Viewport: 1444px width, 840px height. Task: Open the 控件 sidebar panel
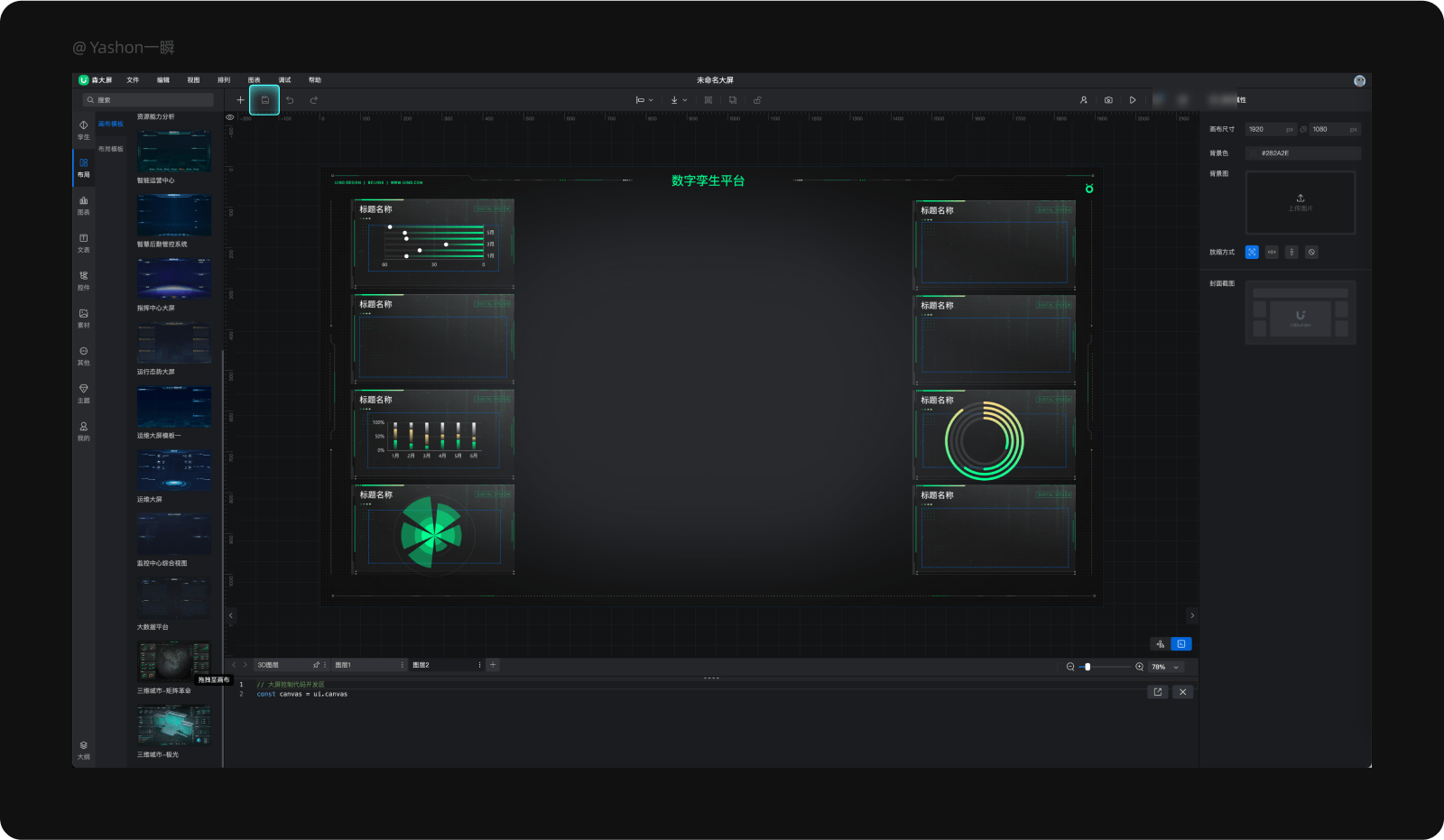[x=84, y=281]
